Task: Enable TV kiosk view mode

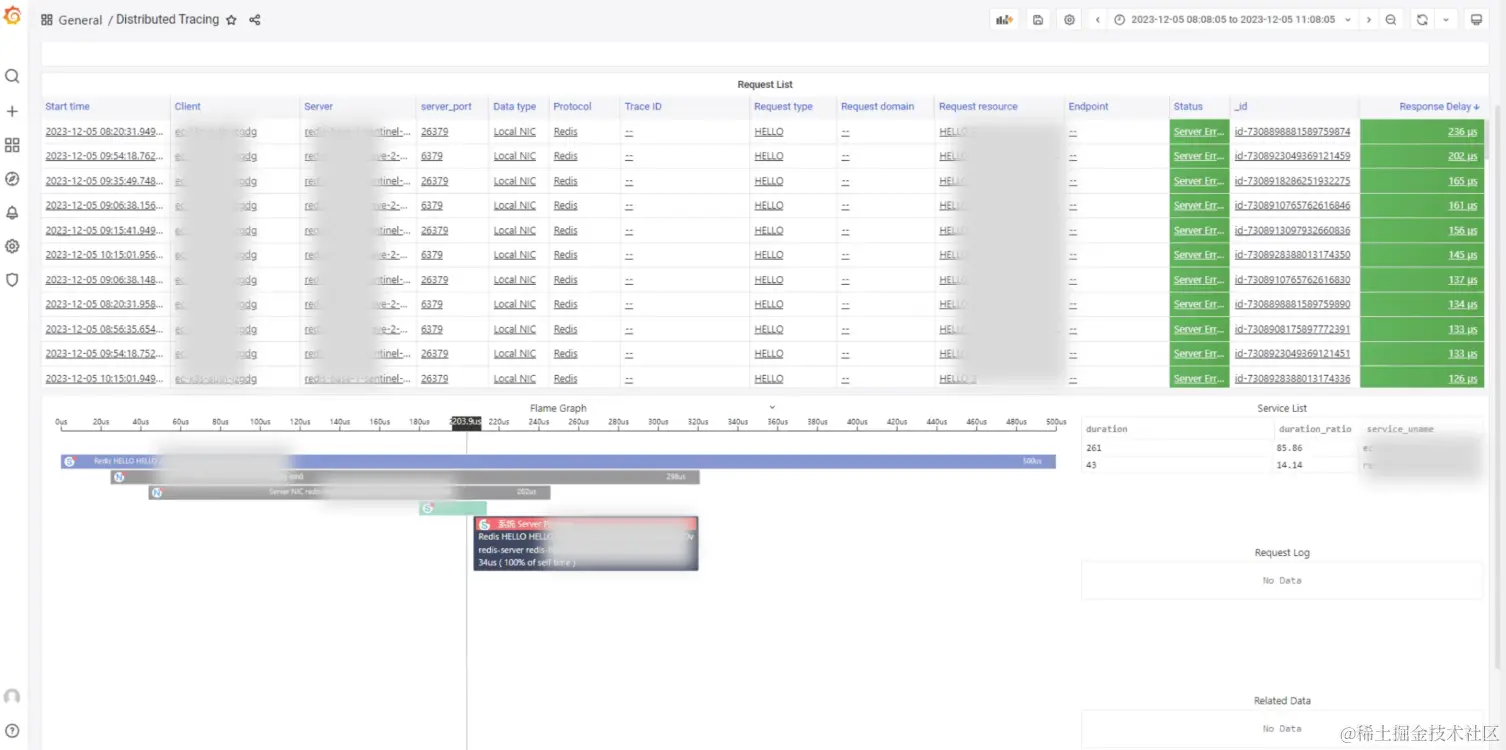Action: tap(1478, 19)
